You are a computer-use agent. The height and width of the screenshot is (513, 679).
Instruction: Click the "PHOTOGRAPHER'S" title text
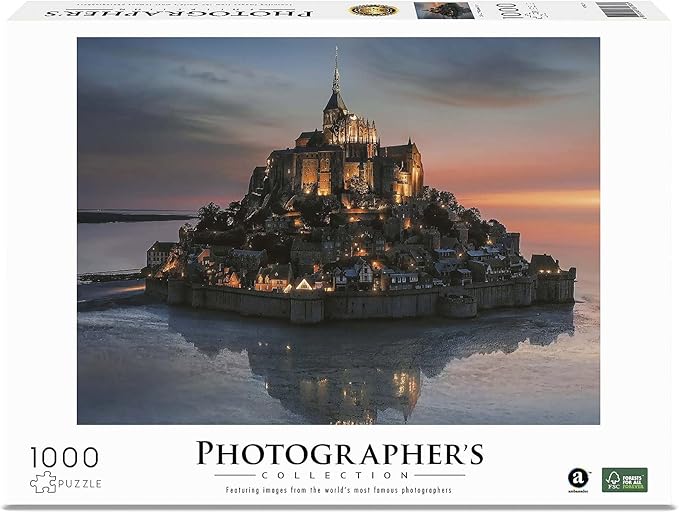(340, 454)
